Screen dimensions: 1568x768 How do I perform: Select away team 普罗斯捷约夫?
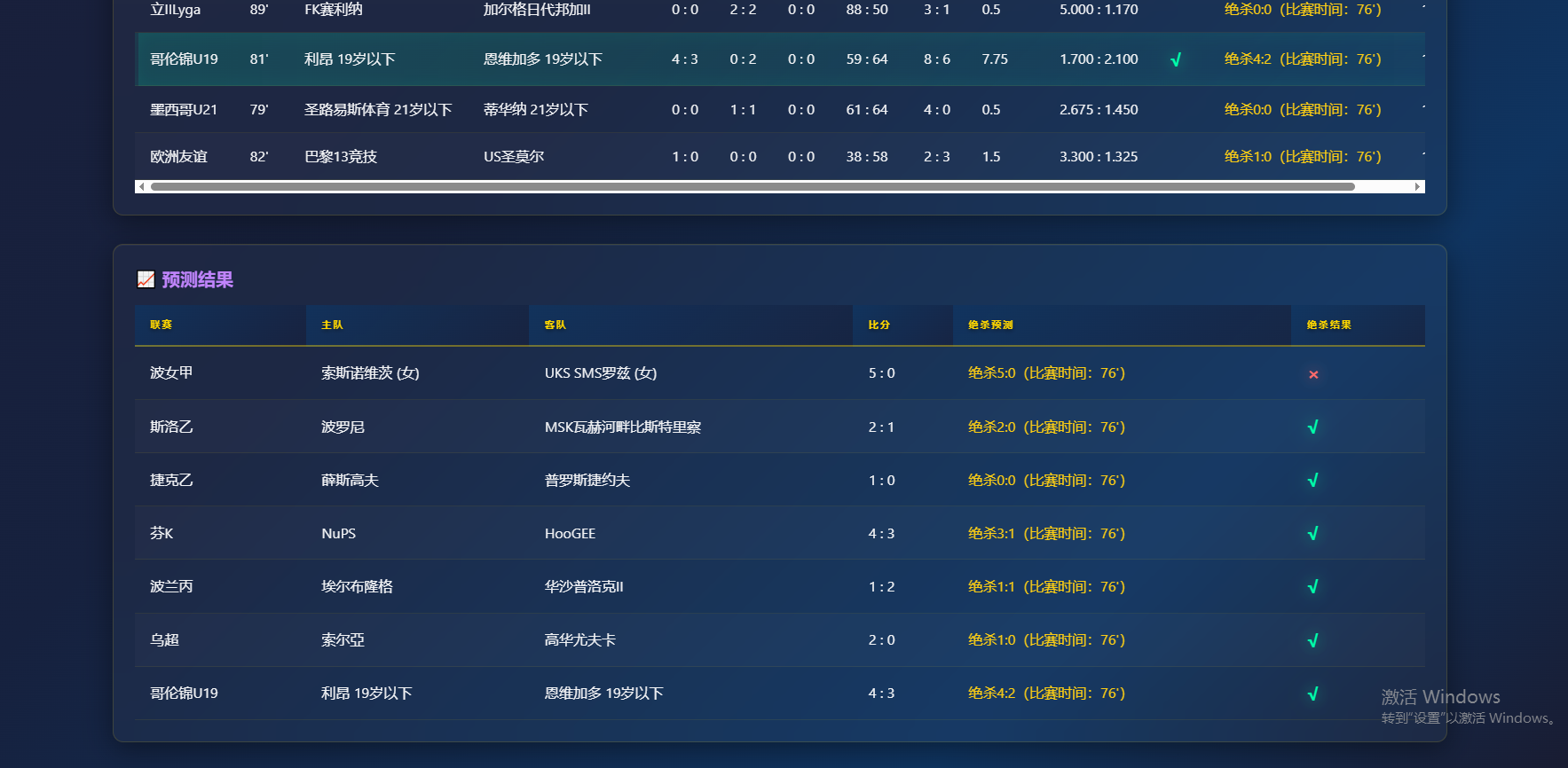click(x=587, y=480)
